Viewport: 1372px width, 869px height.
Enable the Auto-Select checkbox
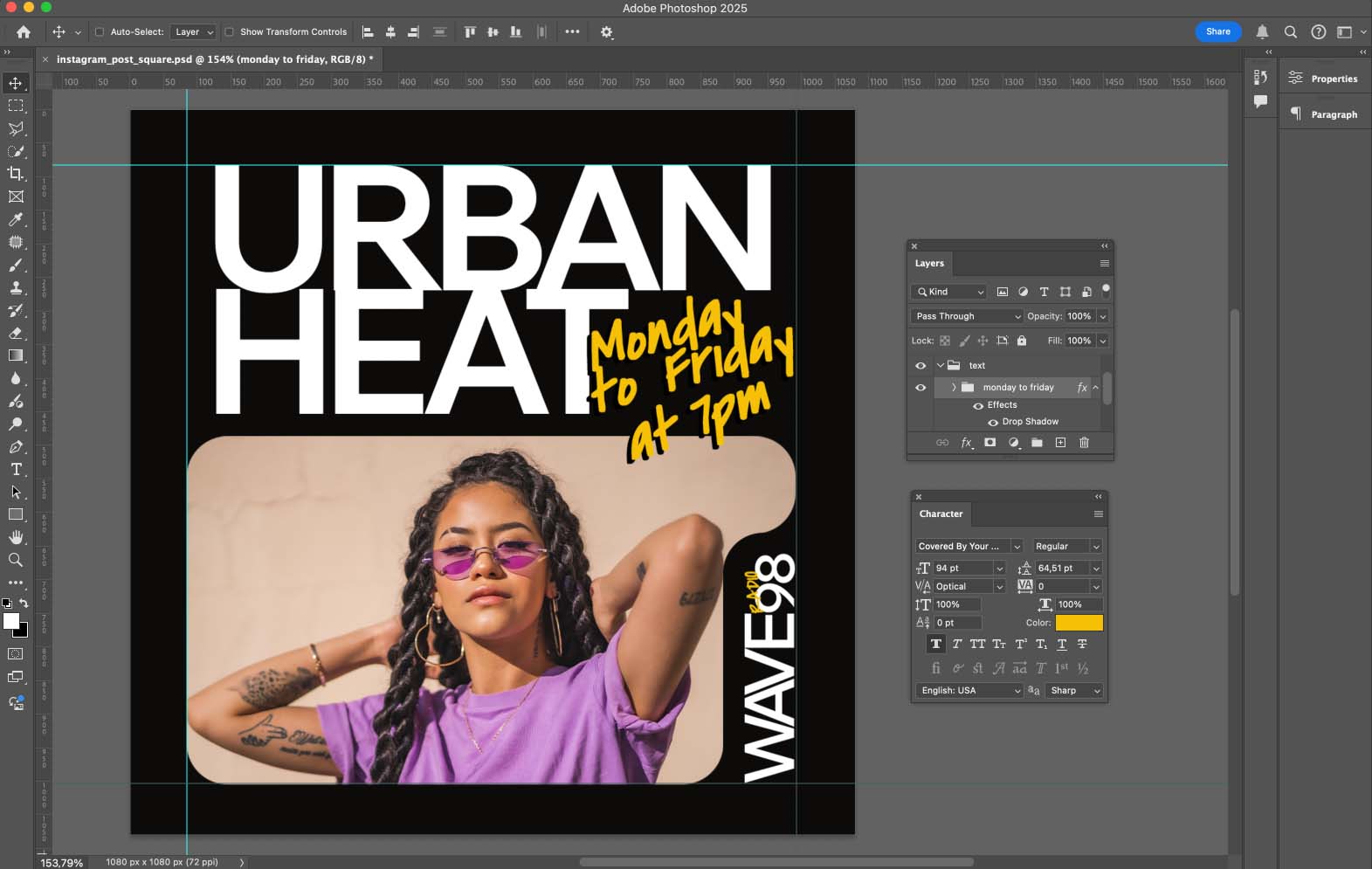tap(100, 32)
